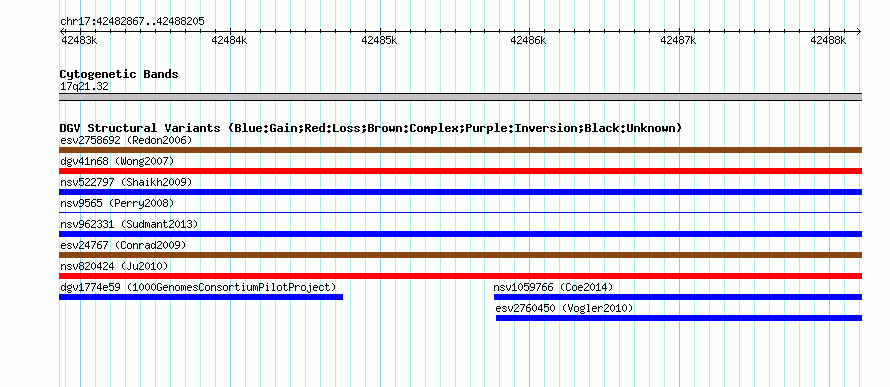Click the 42488k ruler tick label
The image size is (890, 387).
pos(828,40)
